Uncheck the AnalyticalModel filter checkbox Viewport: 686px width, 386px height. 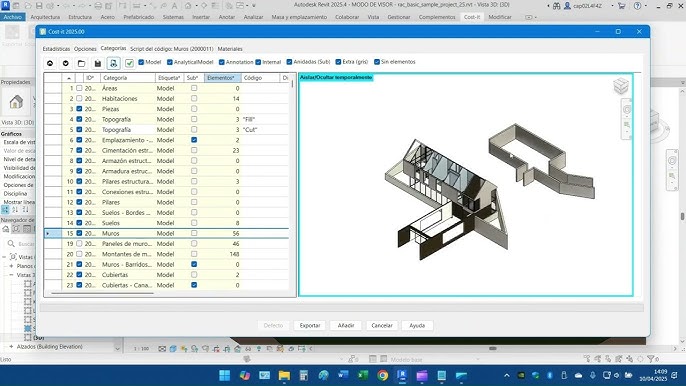(x=170, y=62)
